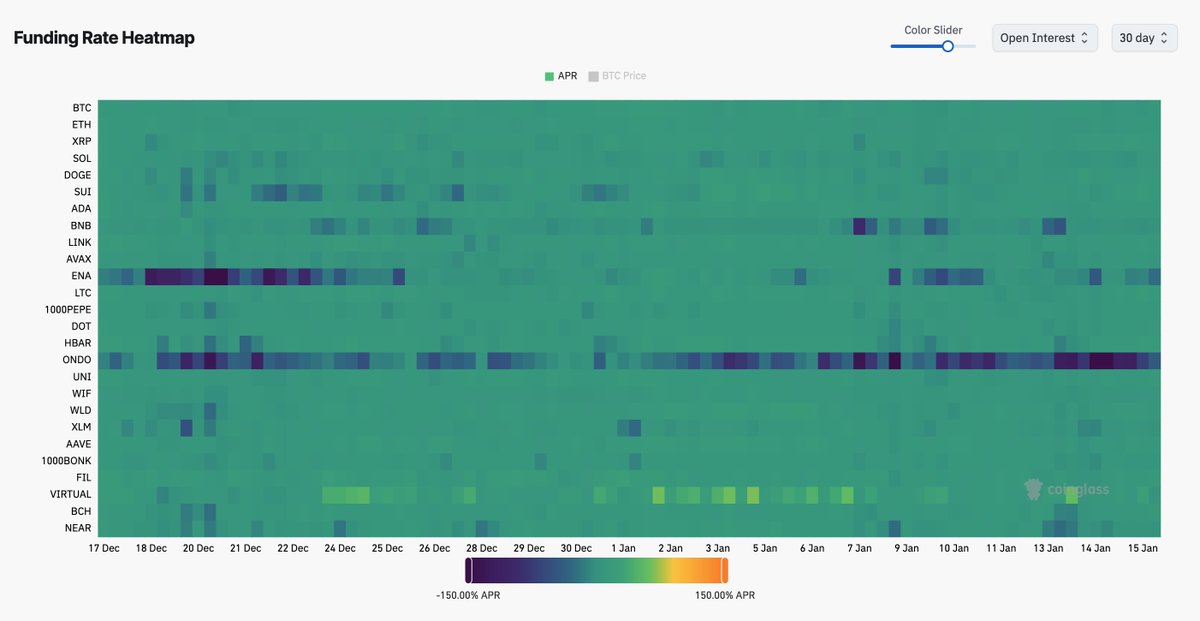Select the 9 Jan date label
Screen dimensions: 1200x621
(x=906, y=548)
